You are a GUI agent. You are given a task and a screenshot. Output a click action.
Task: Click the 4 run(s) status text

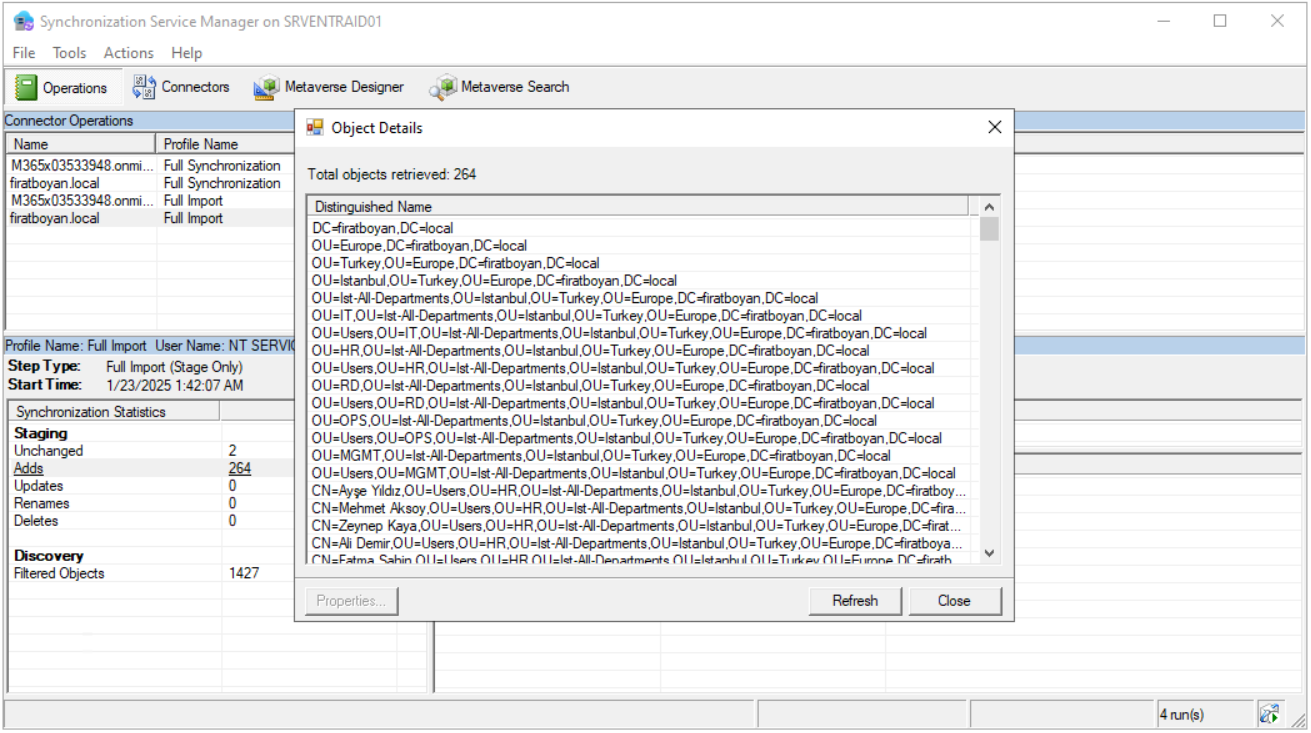click(x=1181, y=715)
